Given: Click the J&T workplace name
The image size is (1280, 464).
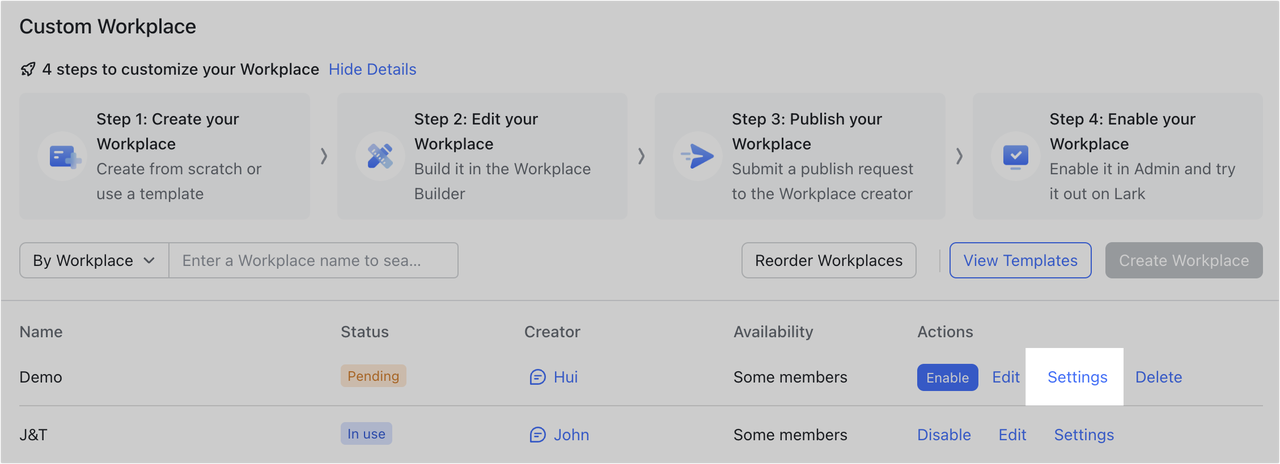Looking at the screenshot, I should pyautogui.click(x=35, y=435).
